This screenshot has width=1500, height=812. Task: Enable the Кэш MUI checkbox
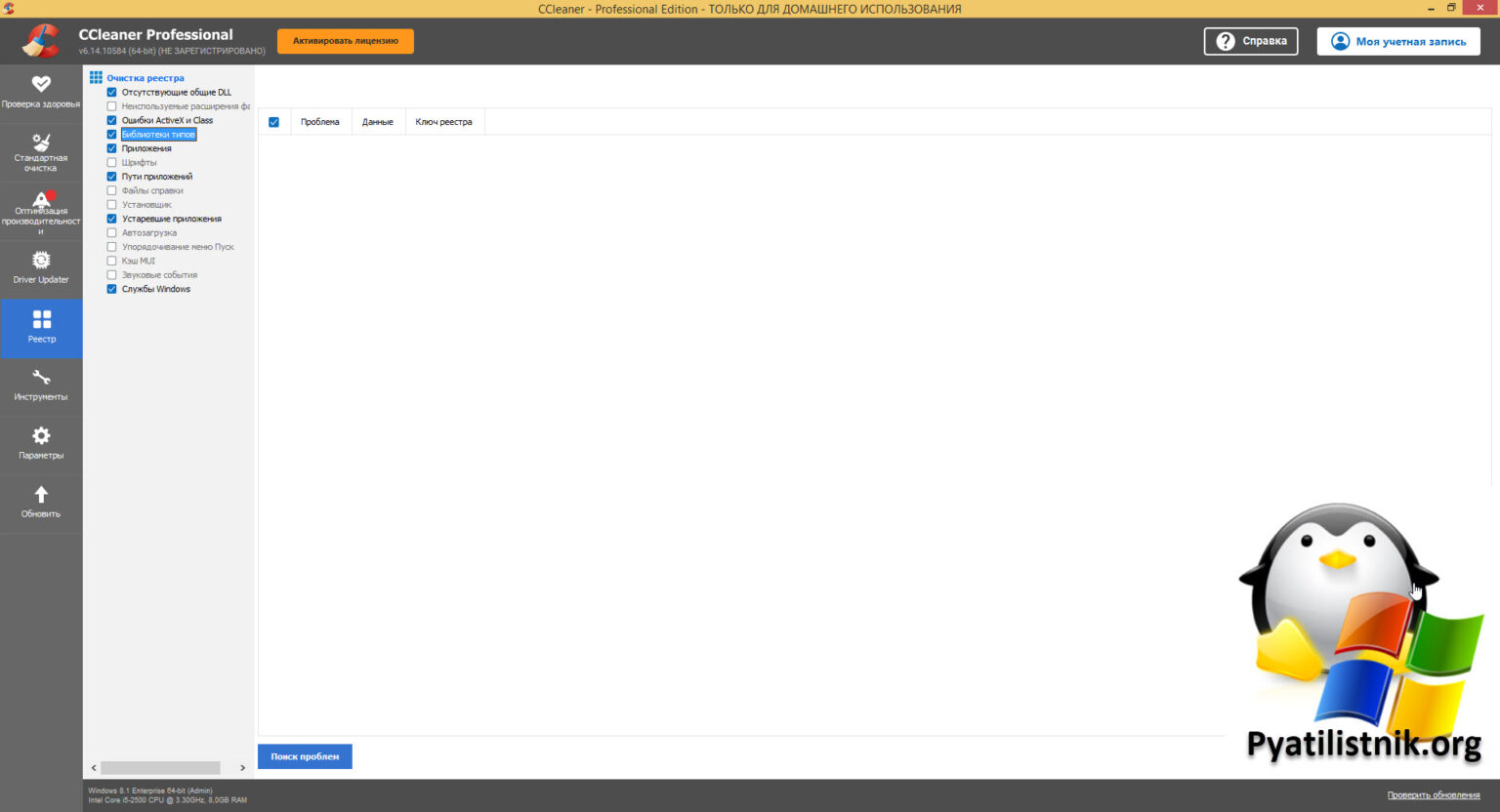point(111,261)
